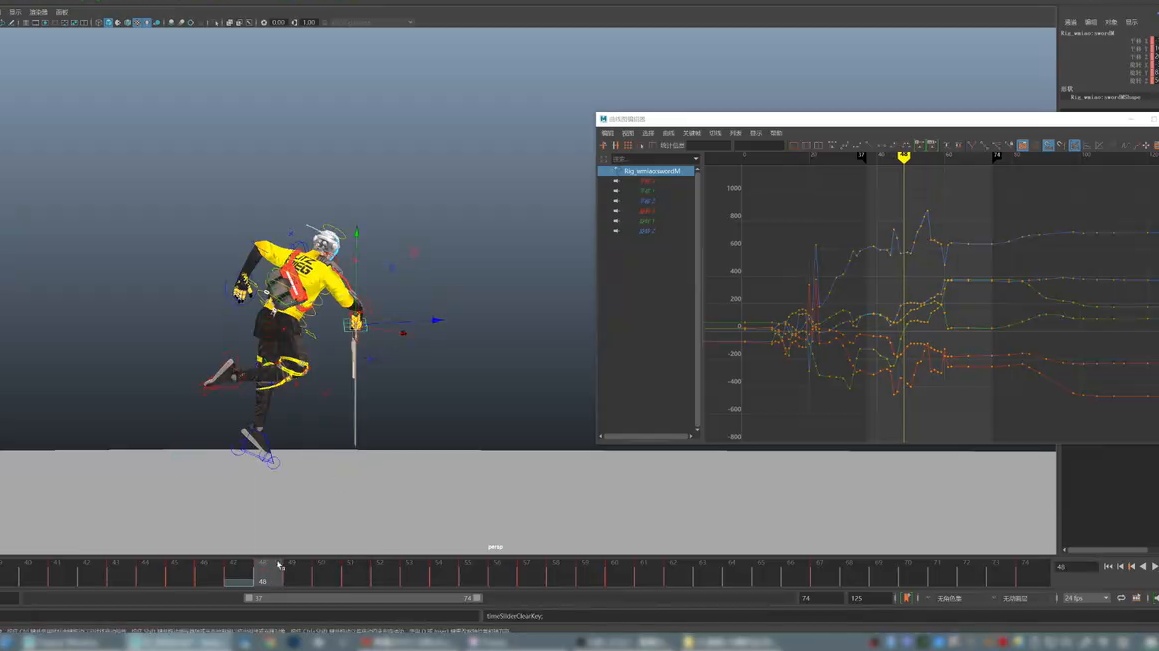Image resolution: width=1159 pixels, height=651 pixels.
Task: Click the insert keys tool icon
Action: pyautogui.click(x=616, y=146)
